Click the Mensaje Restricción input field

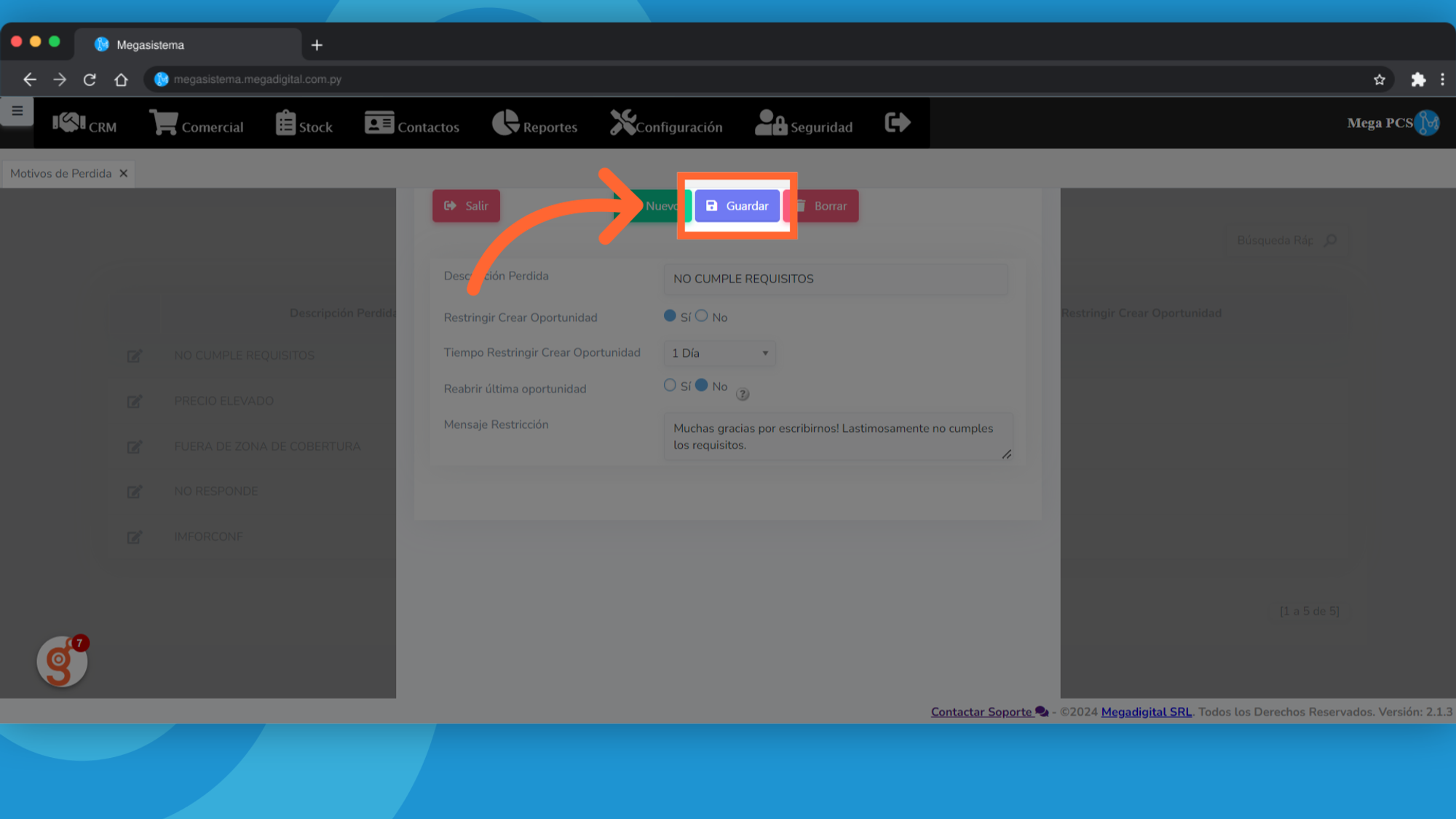click(838, 437)
